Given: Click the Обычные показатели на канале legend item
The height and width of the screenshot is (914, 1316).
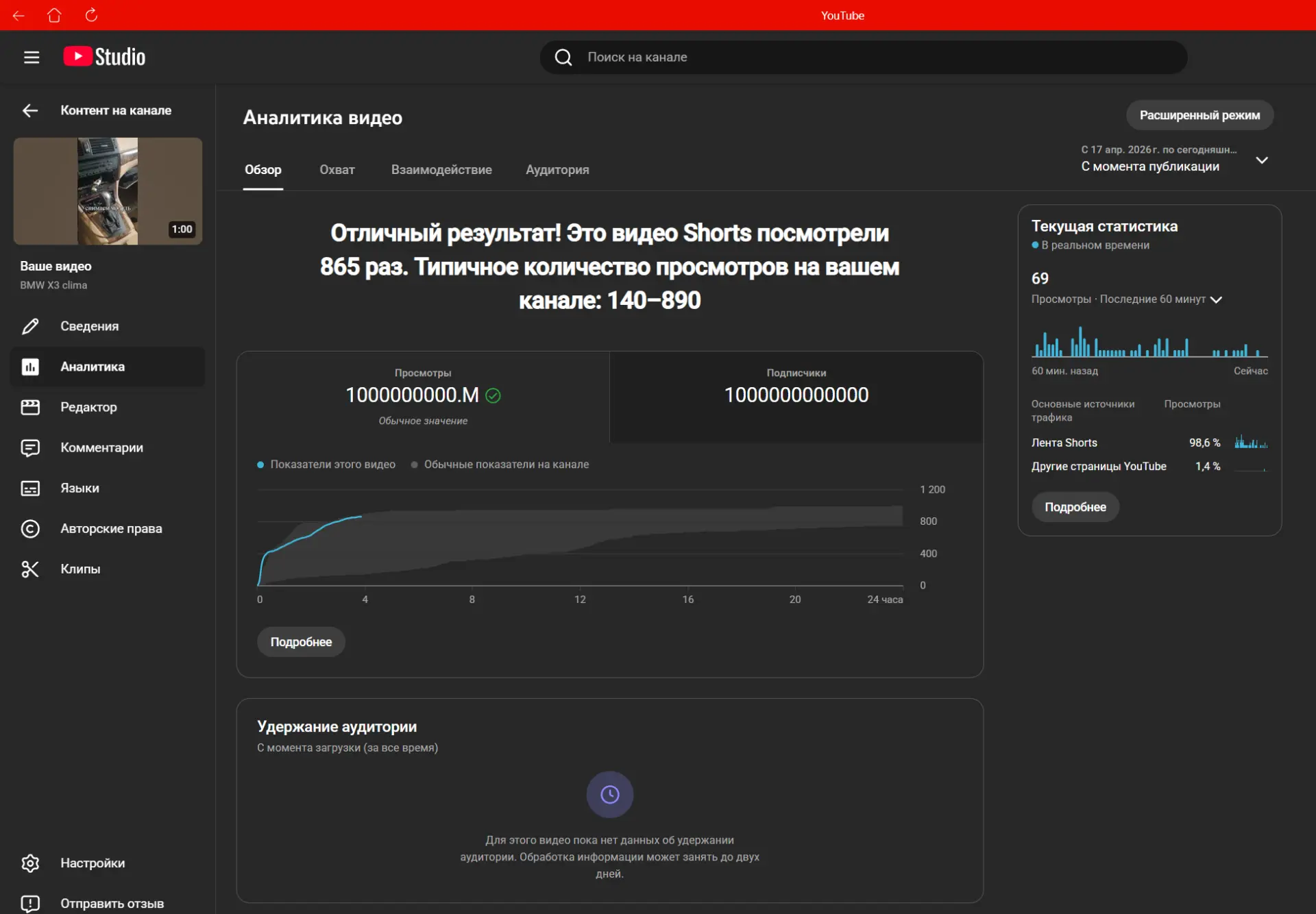Looking at the screenshot, I should click(x=500, y=465).
